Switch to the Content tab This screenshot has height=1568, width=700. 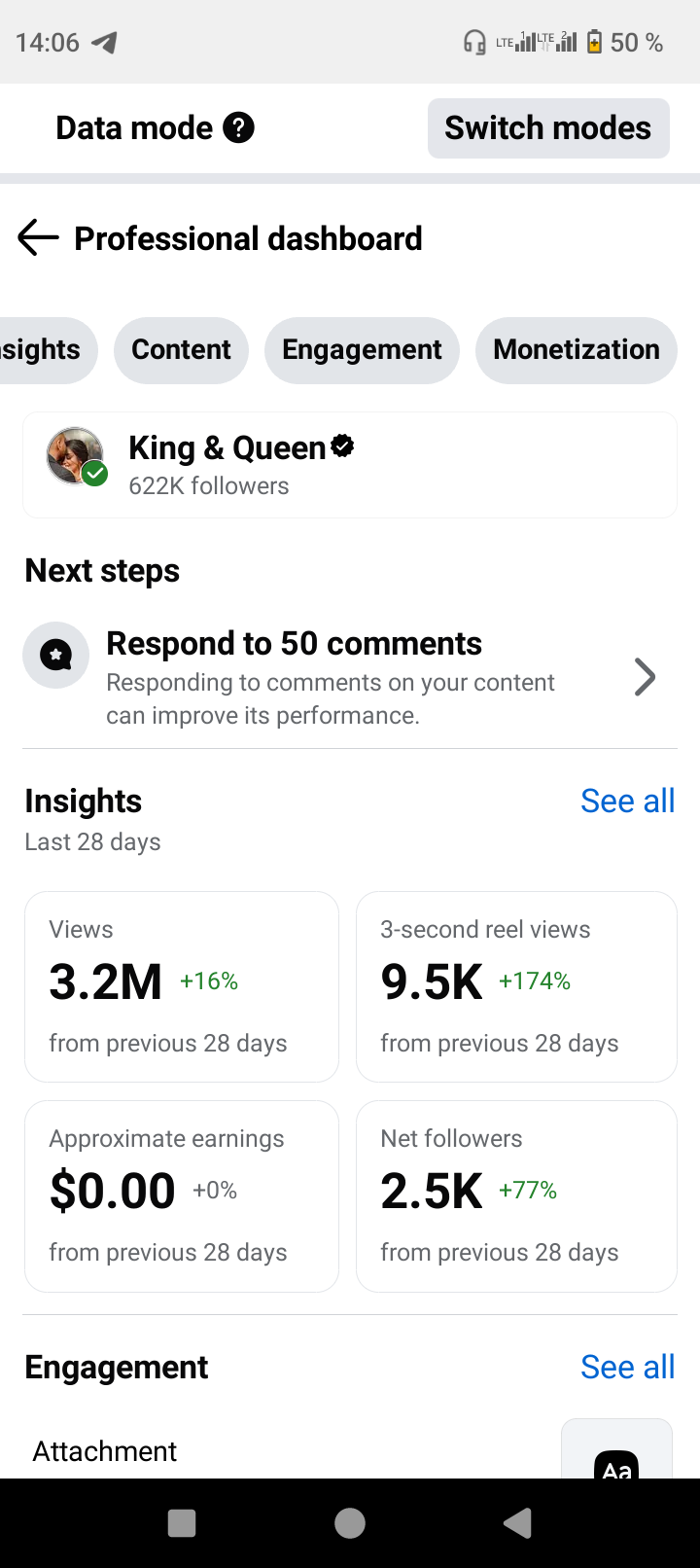click(x=181, y=350)
